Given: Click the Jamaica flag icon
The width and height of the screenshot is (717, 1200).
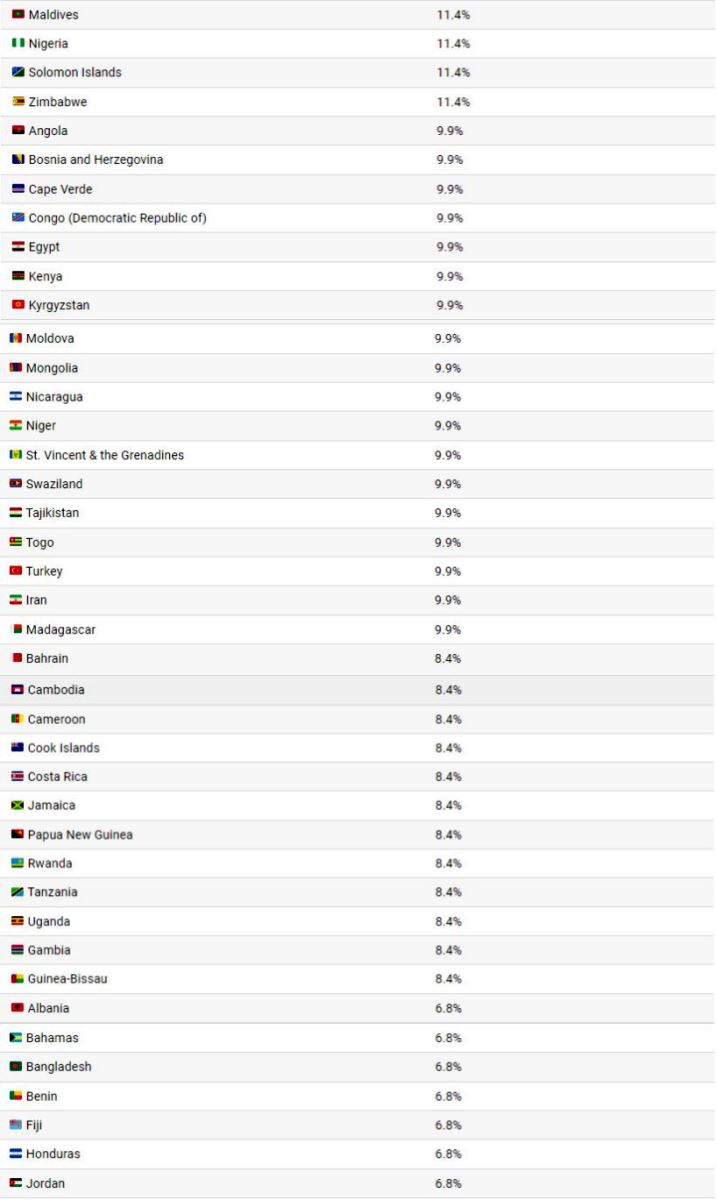Looking at the screenshot, I should pyautogui.click(x=17, y=806).
